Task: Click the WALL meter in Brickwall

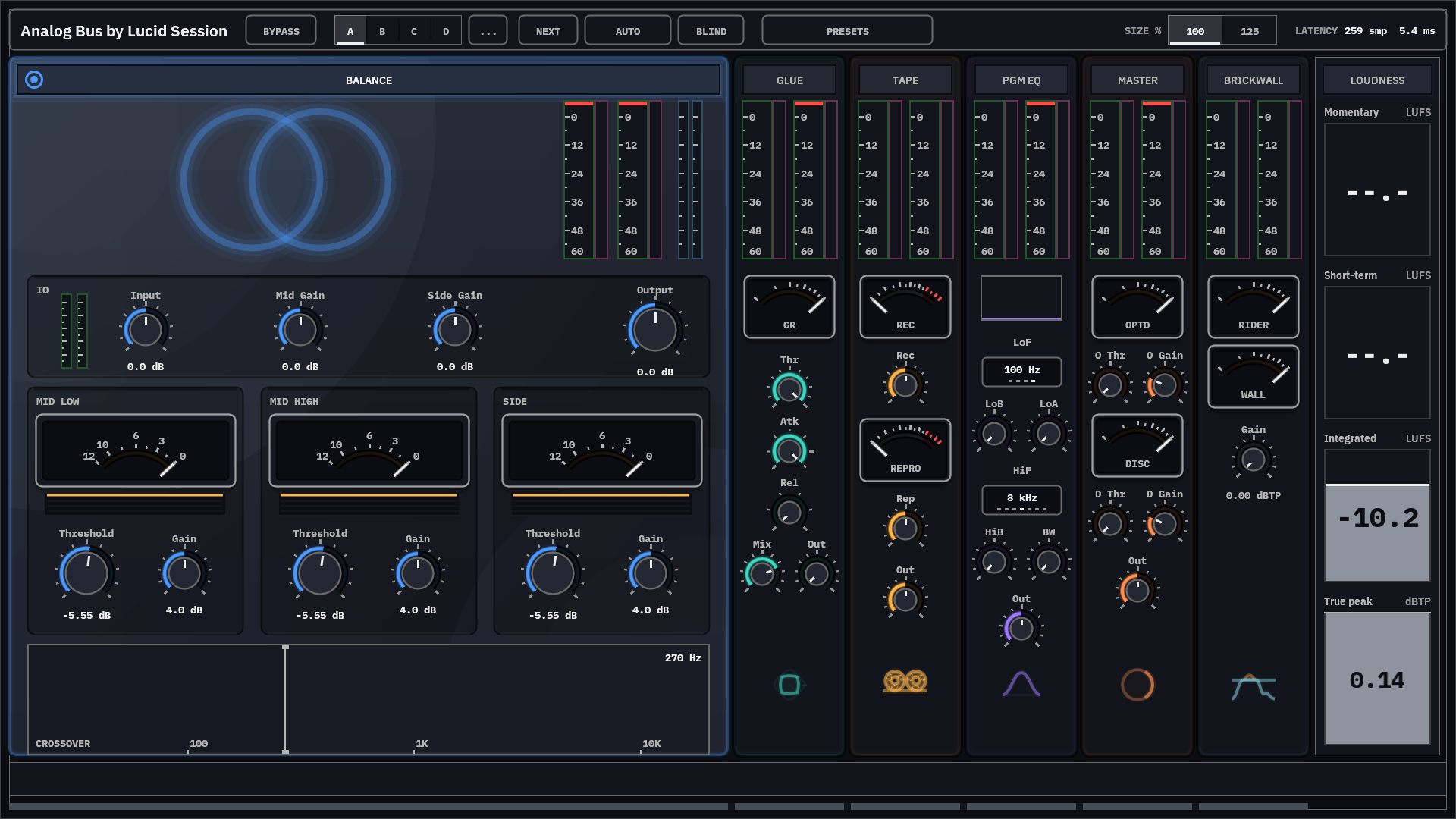Action: [x=1254, y=377]
